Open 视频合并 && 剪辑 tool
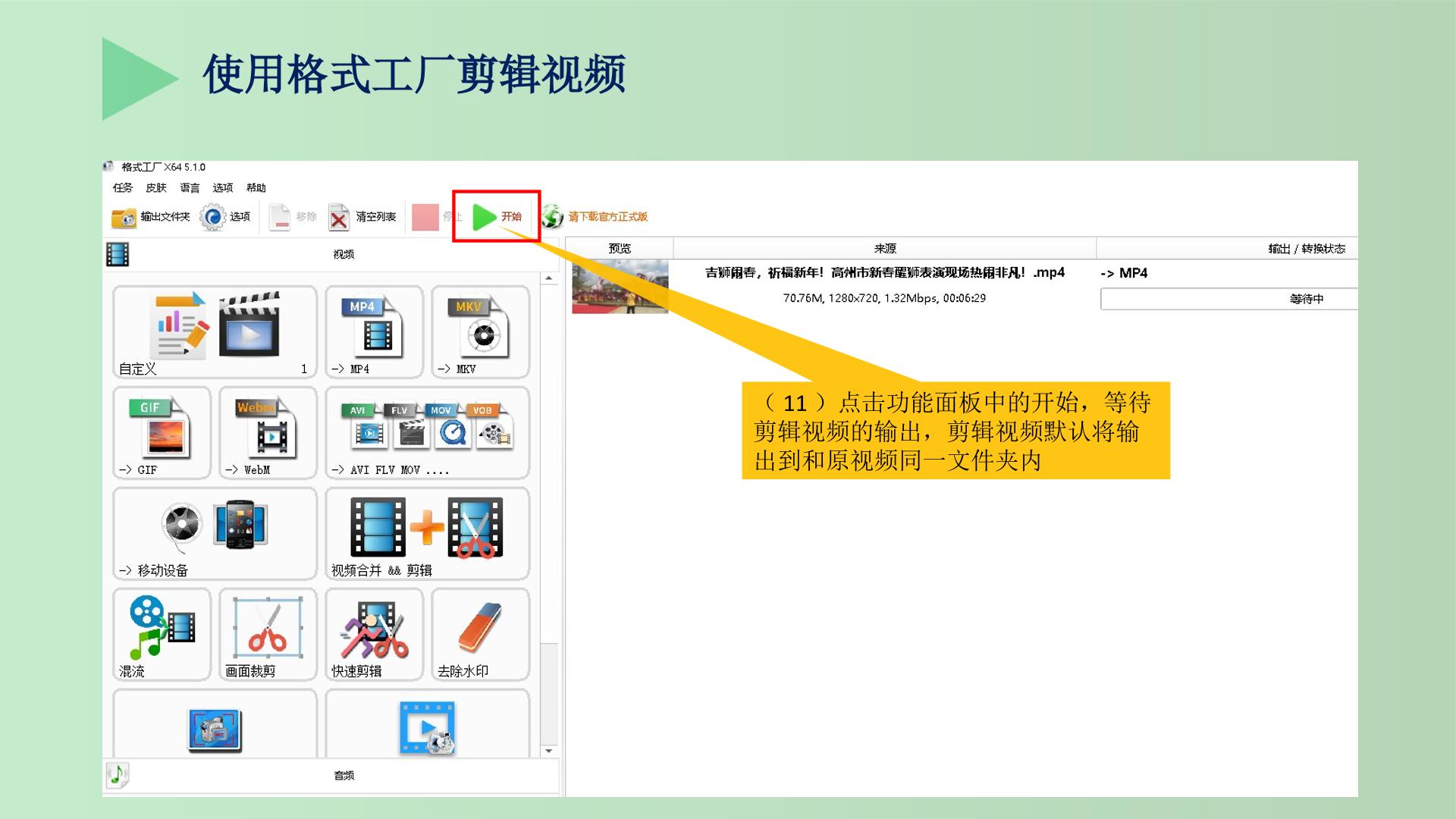 (x=427, y=534)
